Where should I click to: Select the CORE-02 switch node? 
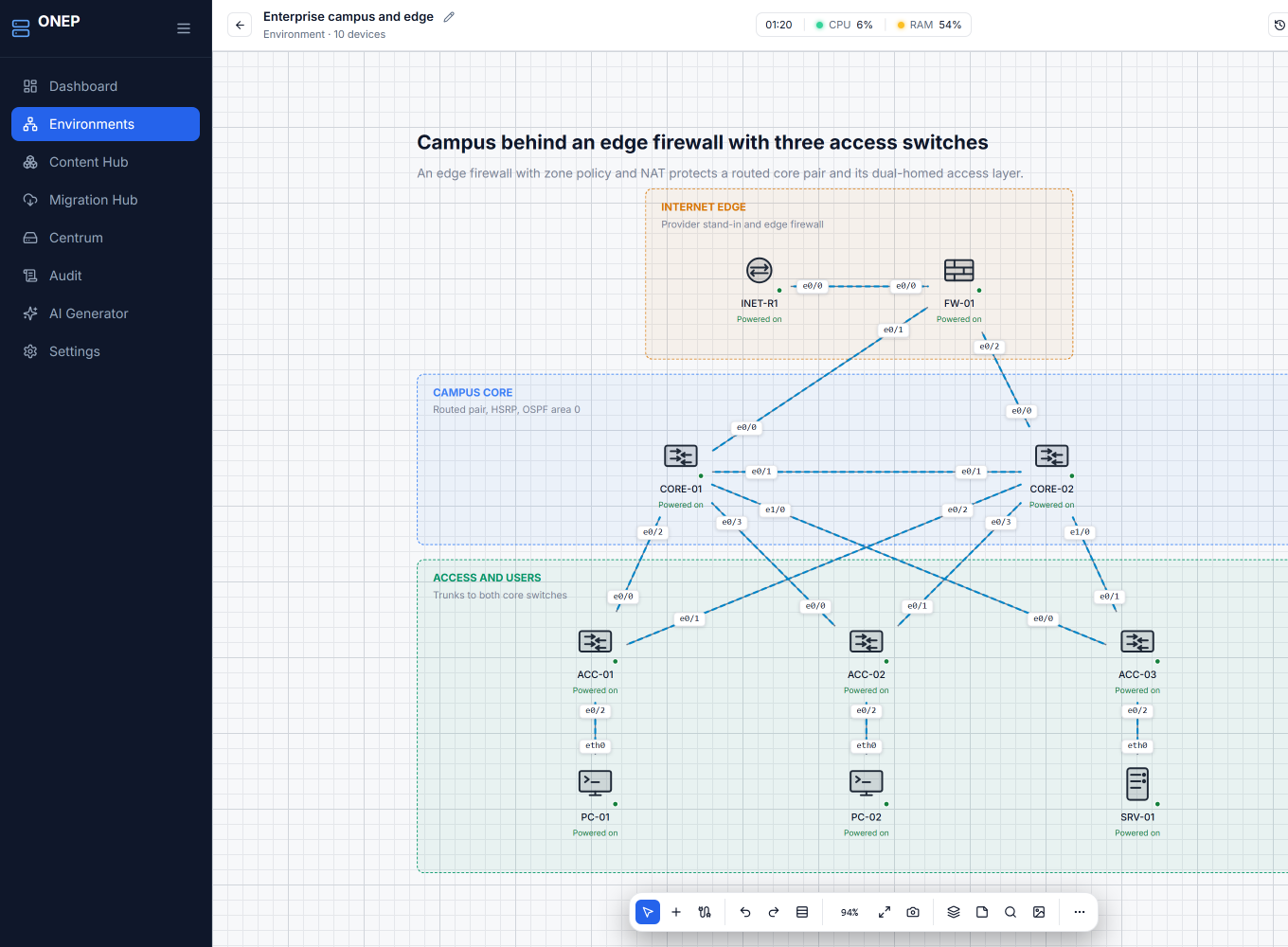1052,456
